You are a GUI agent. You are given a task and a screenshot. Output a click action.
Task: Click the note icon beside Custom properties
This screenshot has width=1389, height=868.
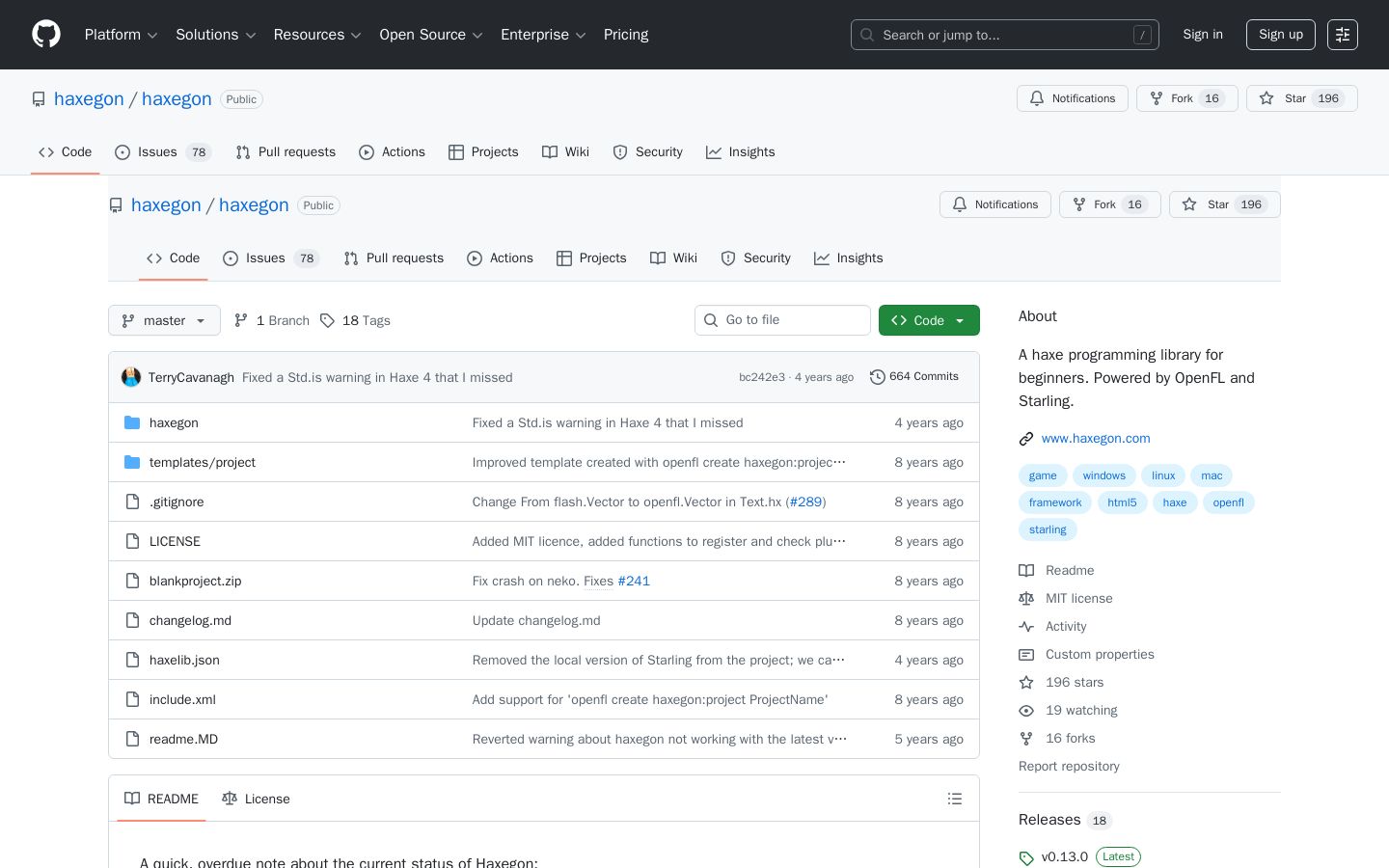[x=1026, y=655]
